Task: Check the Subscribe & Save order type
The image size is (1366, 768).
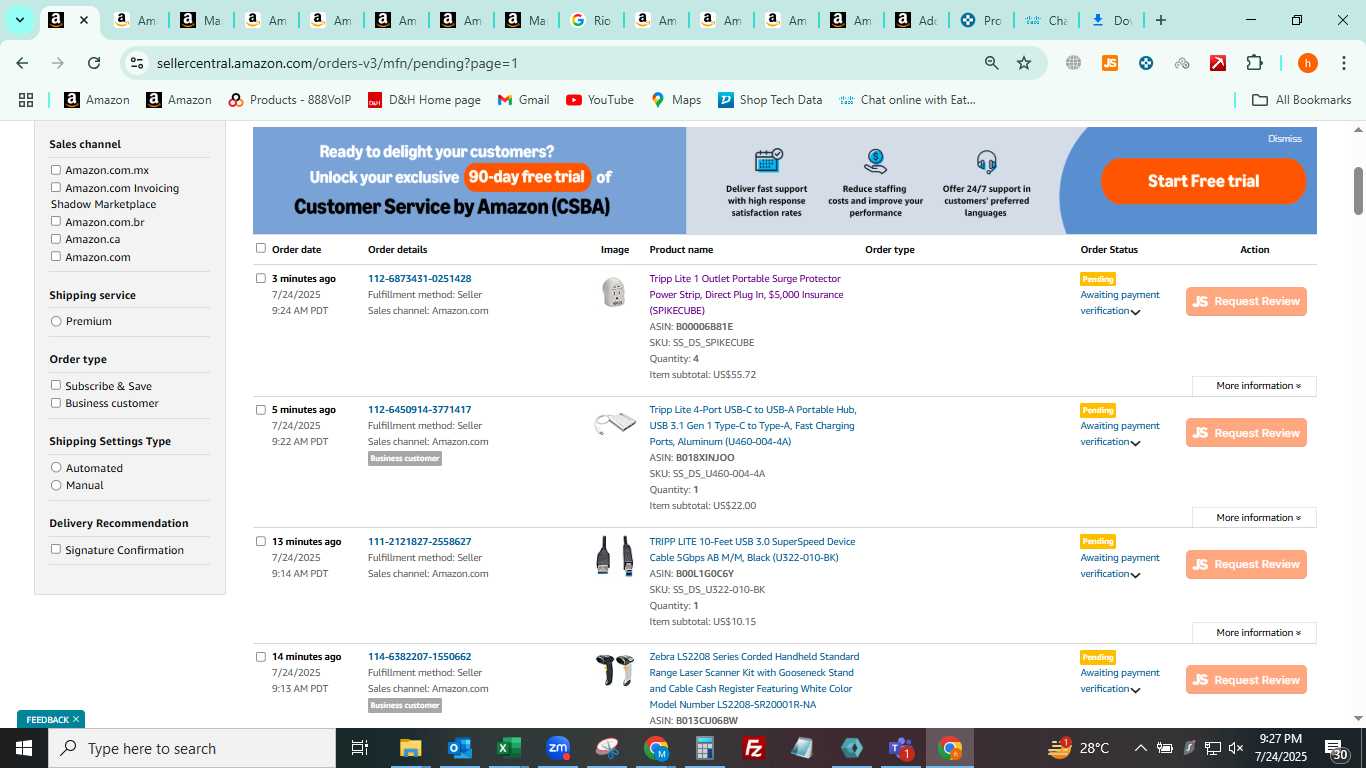Action: (56, 385)
